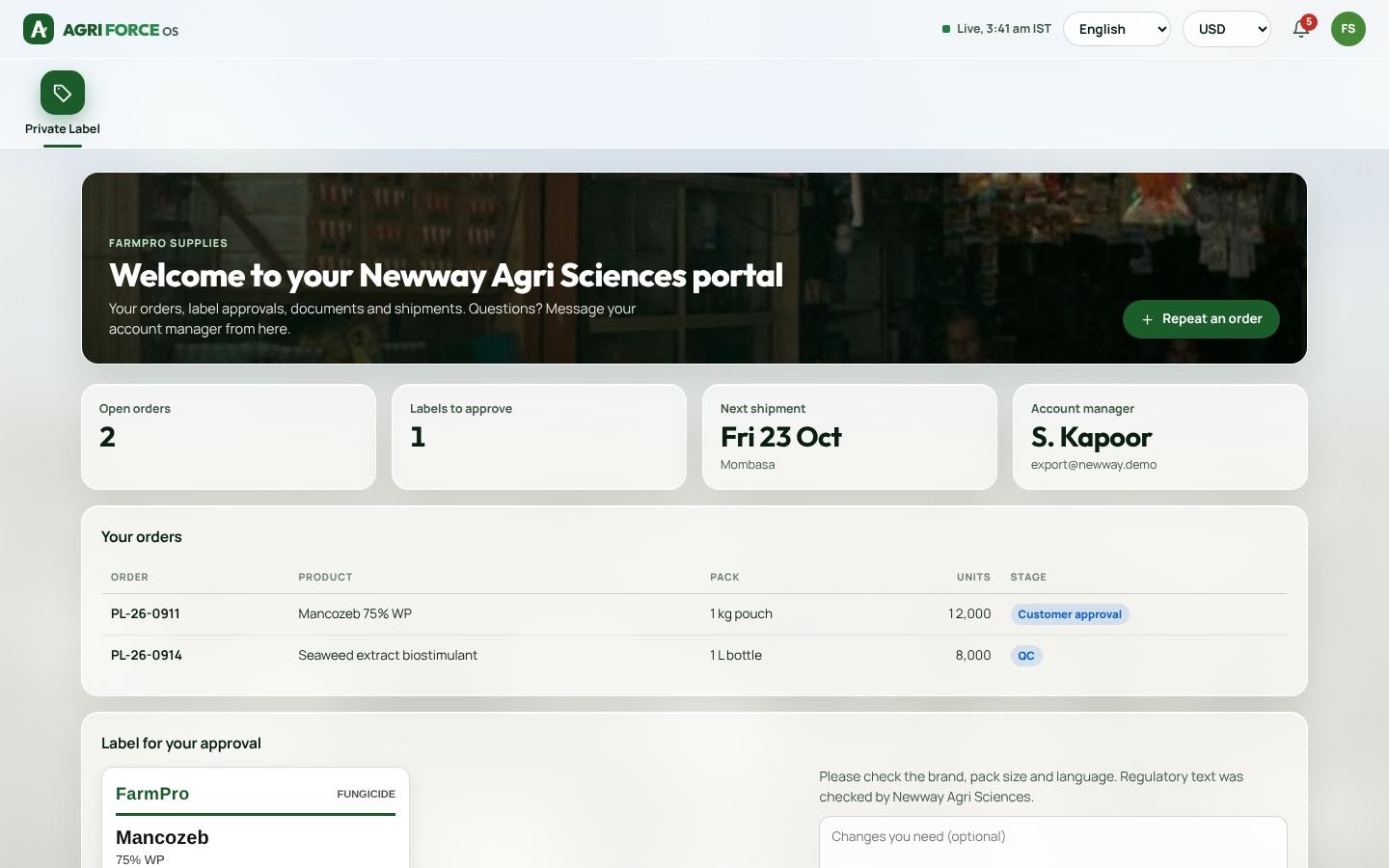Viewport: 1389px width, 868px height.
Task: Click the QC stage badge
Action: click(1026, 656)
